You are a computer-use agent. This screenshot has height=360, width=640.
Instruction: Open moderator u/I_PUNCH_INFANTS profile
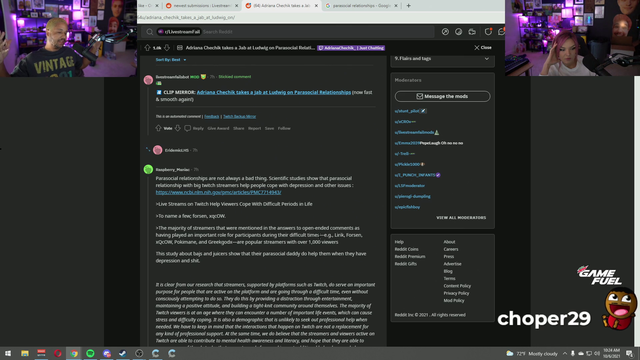click(415, 175)
